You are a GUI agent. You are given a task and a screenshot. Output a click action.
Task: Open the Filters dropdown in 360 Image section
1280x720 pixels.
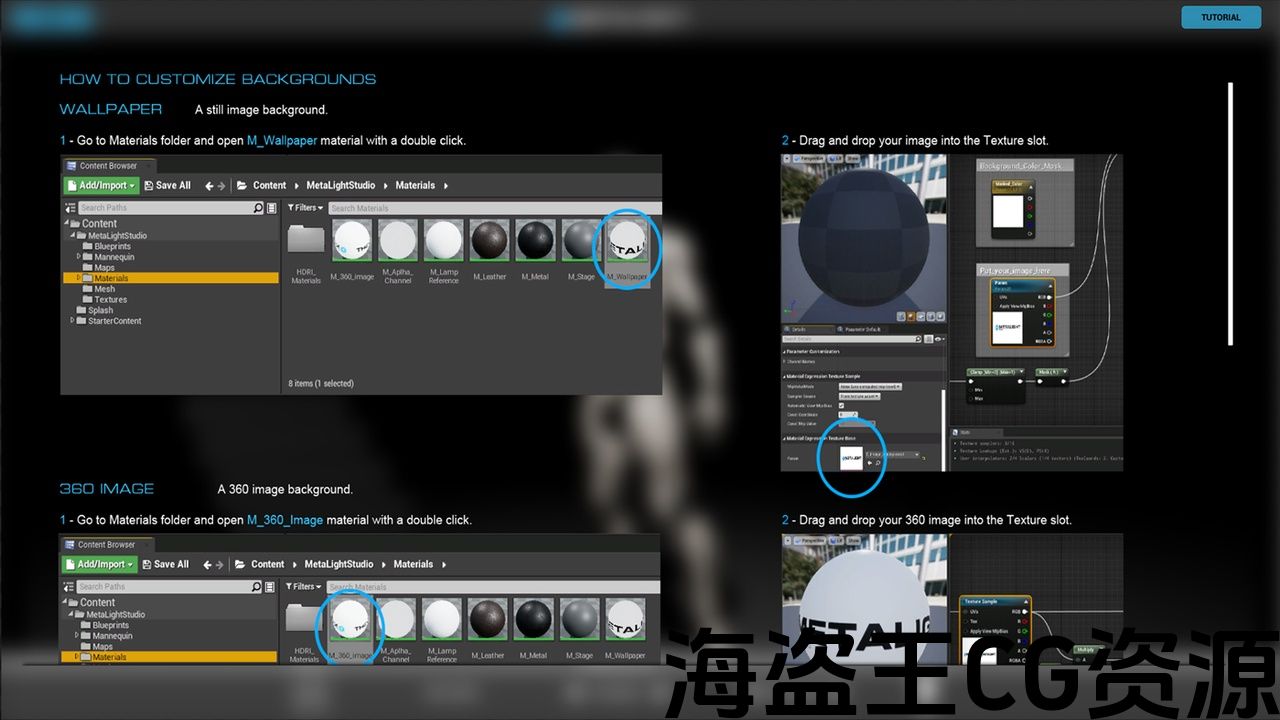pyautogui.click(x=304, y=587)
